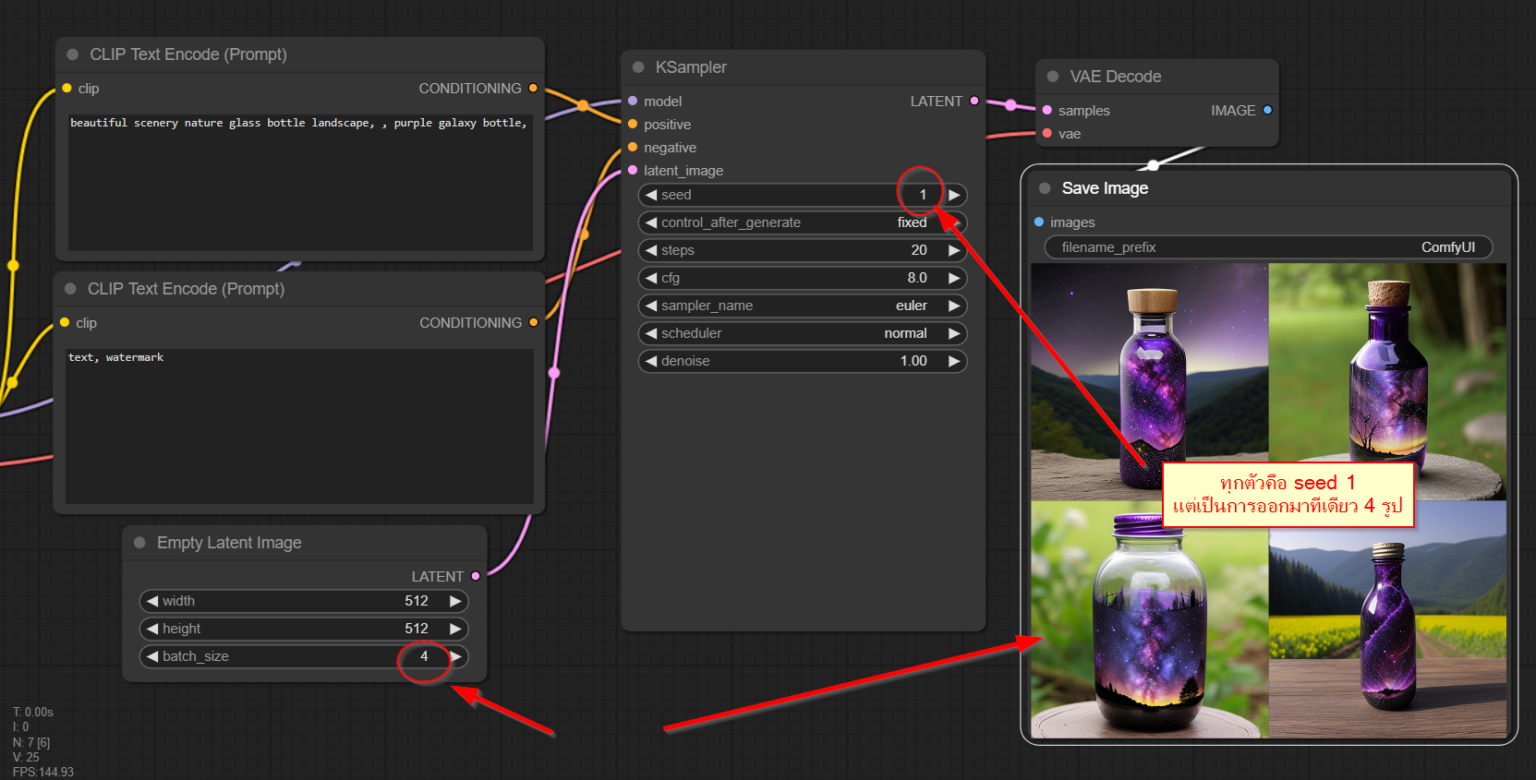Collapse the VAE Decode node dot
Screen dimensions: 1536x780
[x=1053, y=77]
